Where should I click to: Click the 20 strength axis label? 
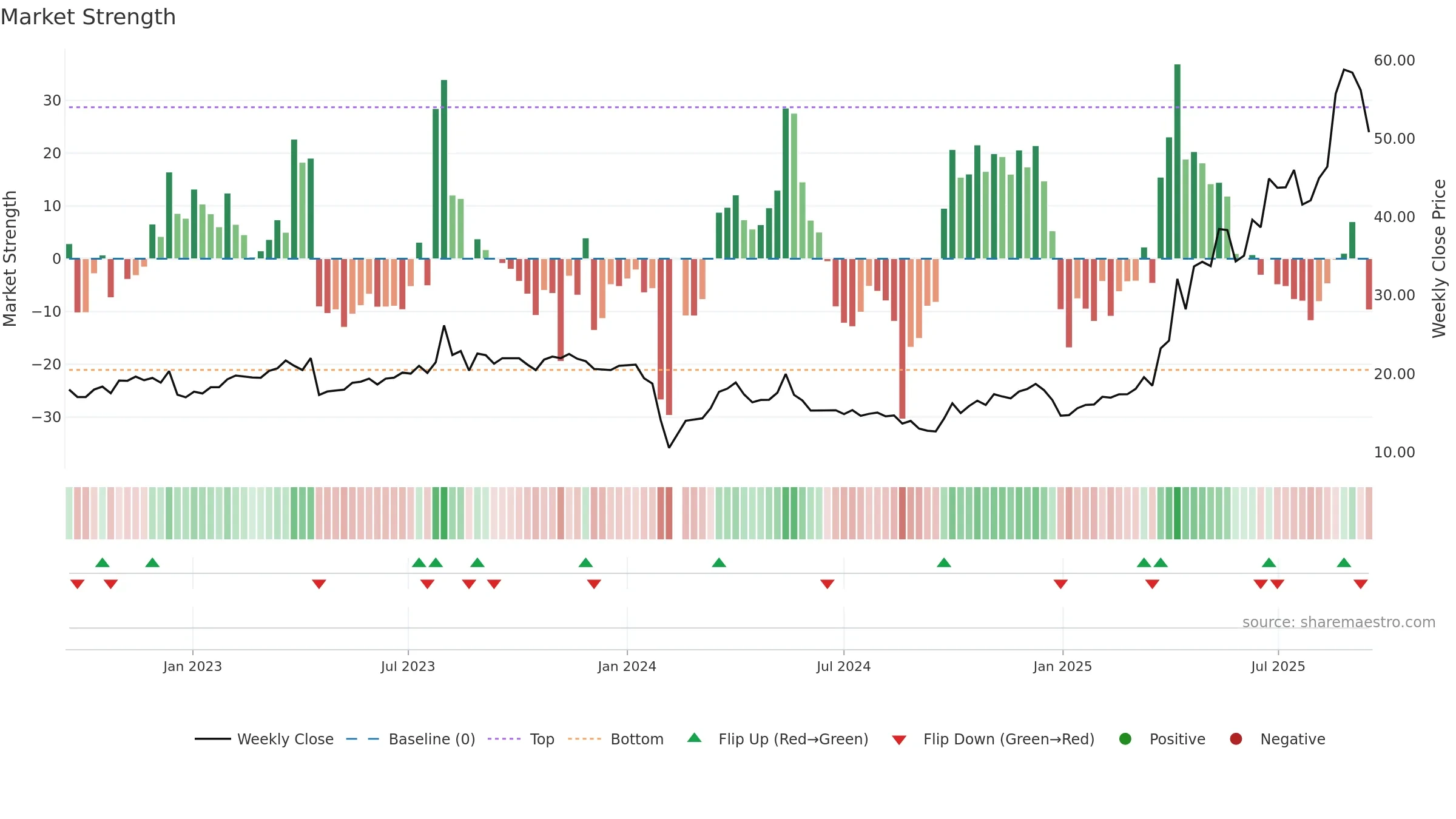tap(52, 153)
